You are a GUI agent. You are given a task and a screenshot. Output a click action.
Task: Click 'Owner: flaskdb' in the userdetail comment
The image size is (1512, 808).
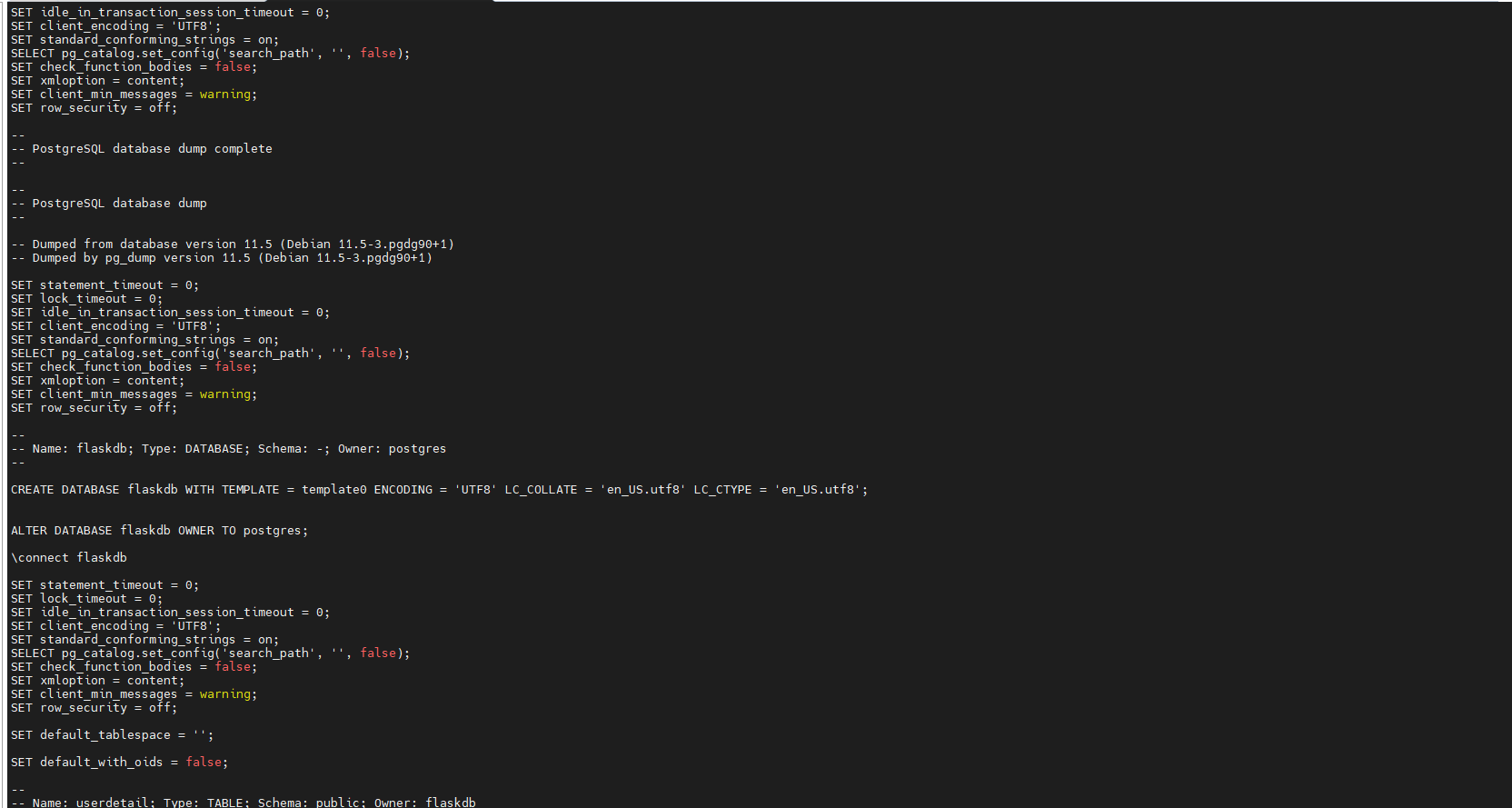coord(425,802)
